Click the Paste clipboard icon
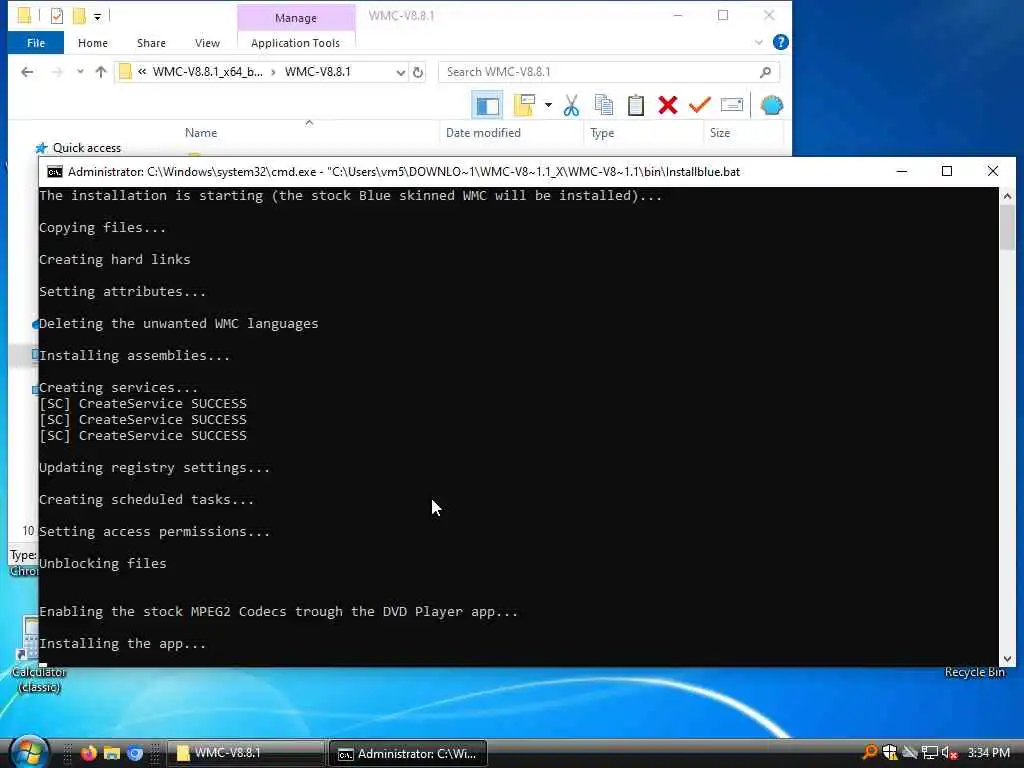 [x=635, y=105]
